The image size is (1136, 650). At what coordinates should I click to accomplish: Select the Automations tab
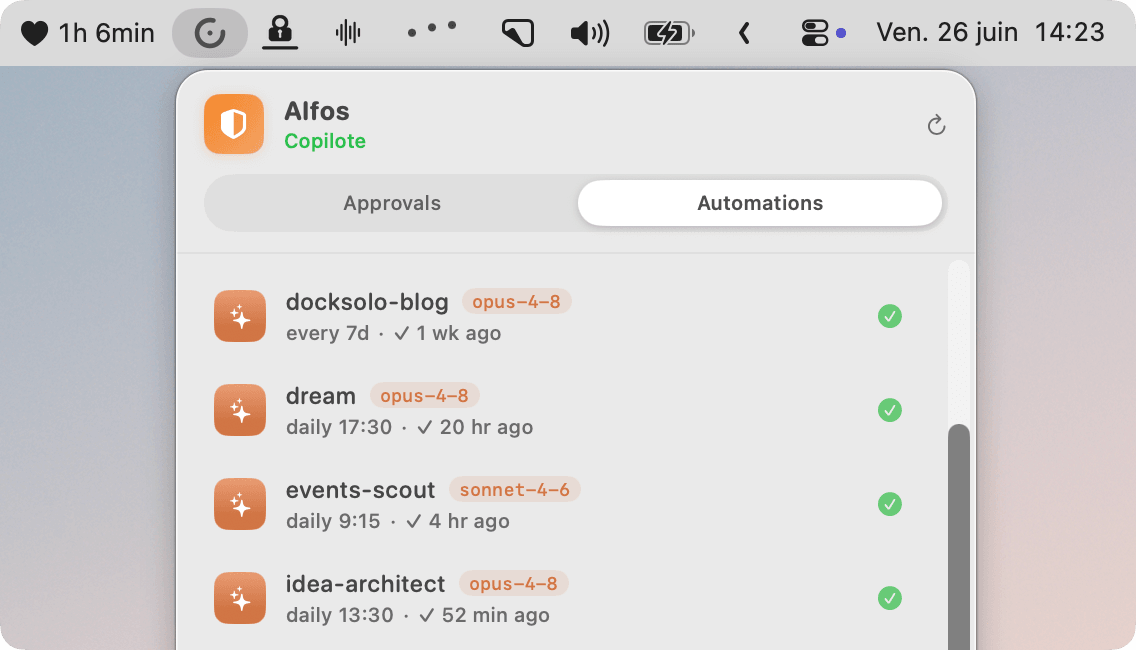point(760,203)
